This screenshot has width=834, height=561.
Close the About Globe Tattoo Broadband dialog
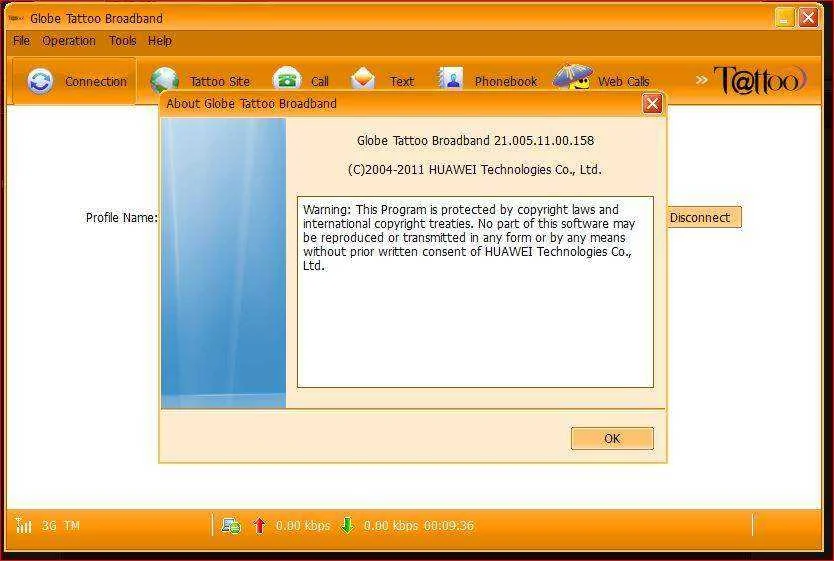[653, 104]
